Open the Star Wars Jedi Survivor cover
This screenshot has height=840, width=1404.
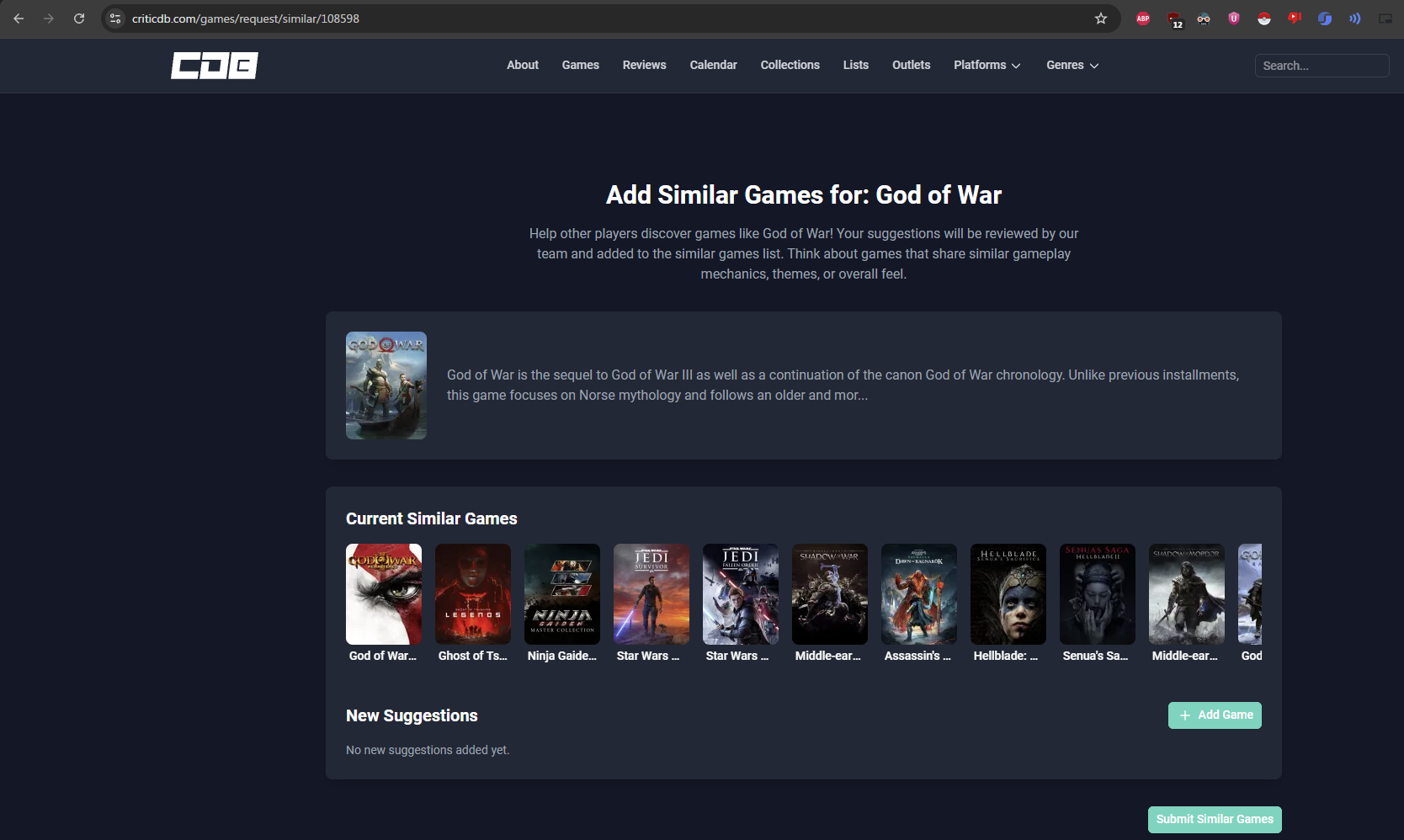click(651, 594)
